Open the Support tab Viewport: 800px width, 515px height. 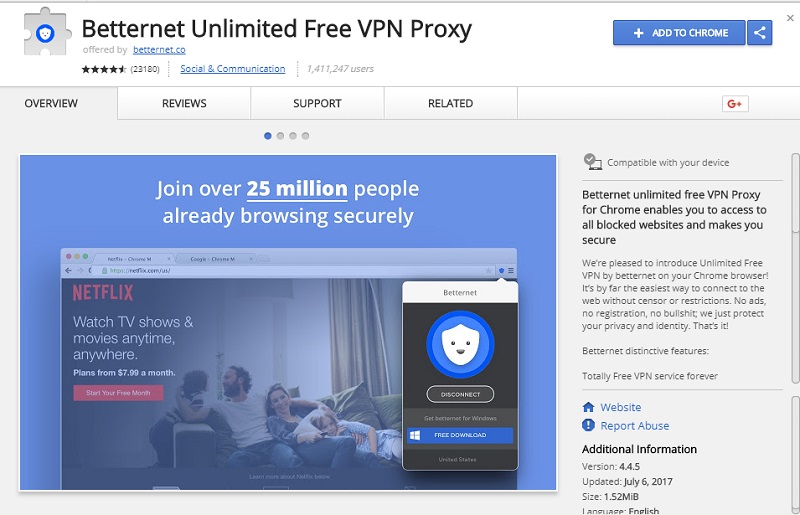pyautogui.click(x=317, y=103)
